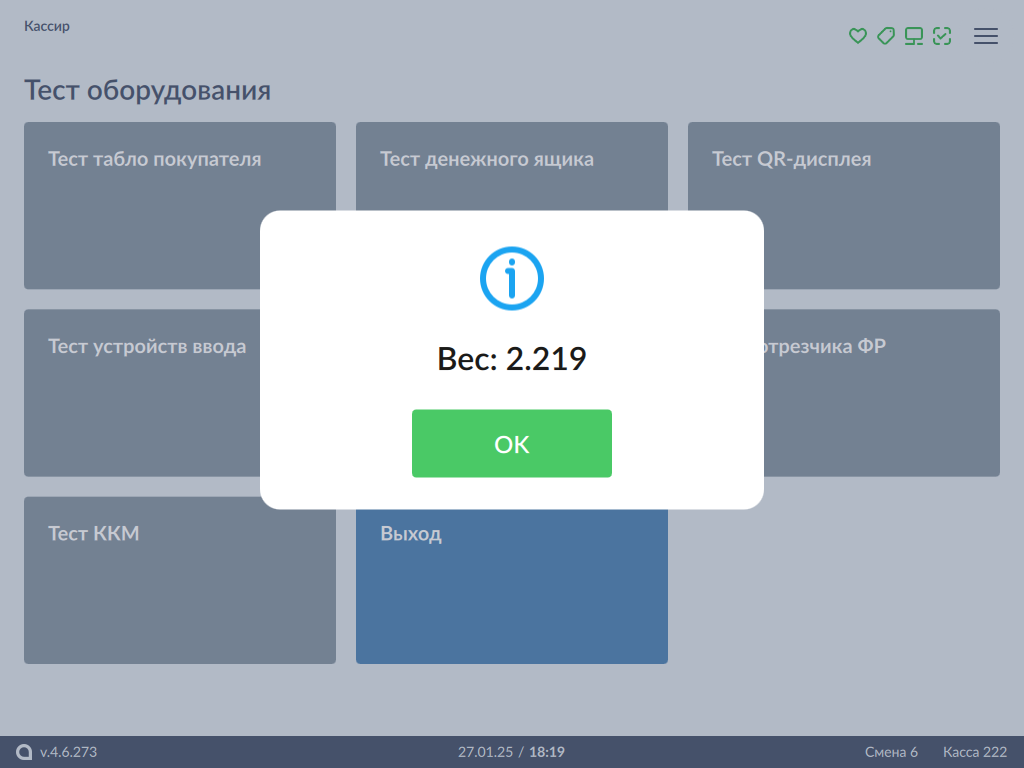
Task: Launch the Тест ККМ tile
Action: 179,580
